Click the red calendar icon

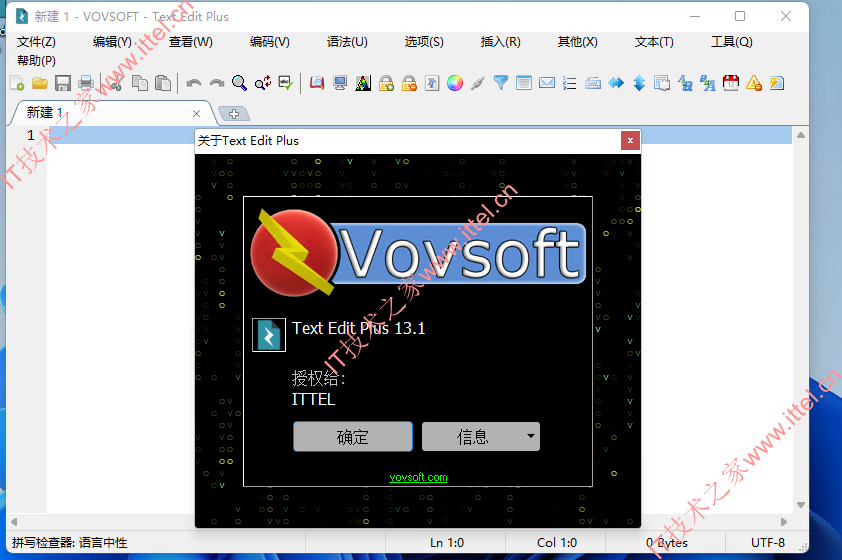tap(731, 83)
